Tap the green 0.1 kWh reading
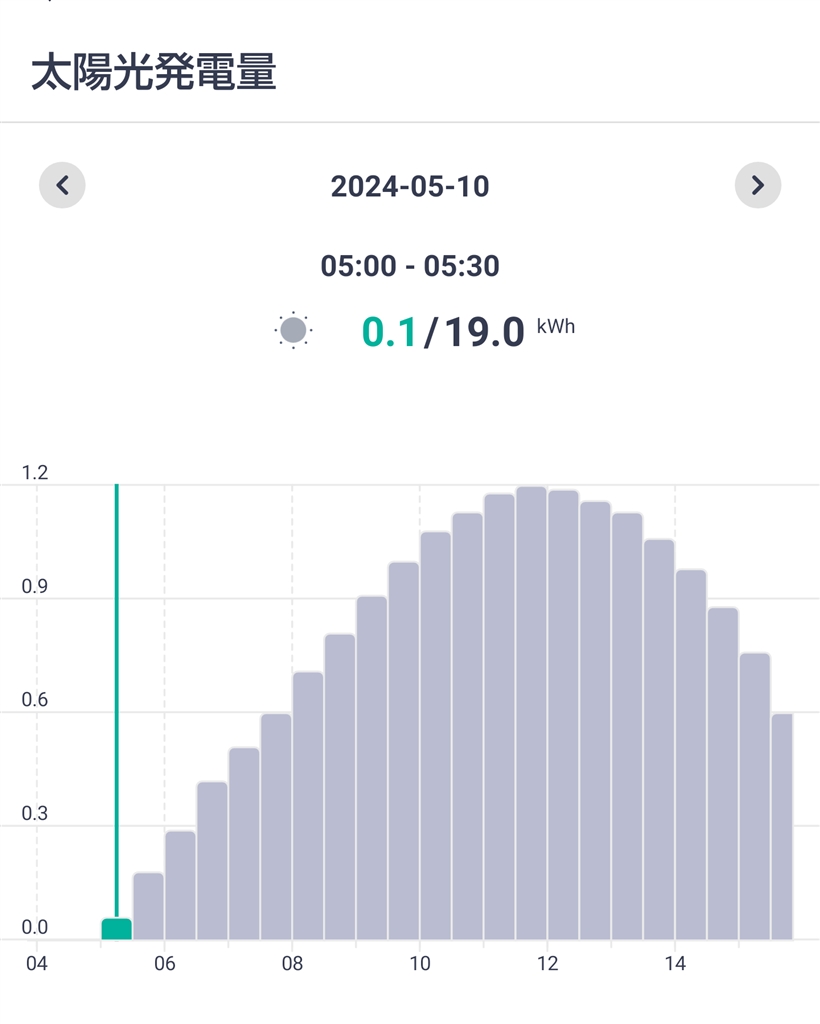 (389, 332)
